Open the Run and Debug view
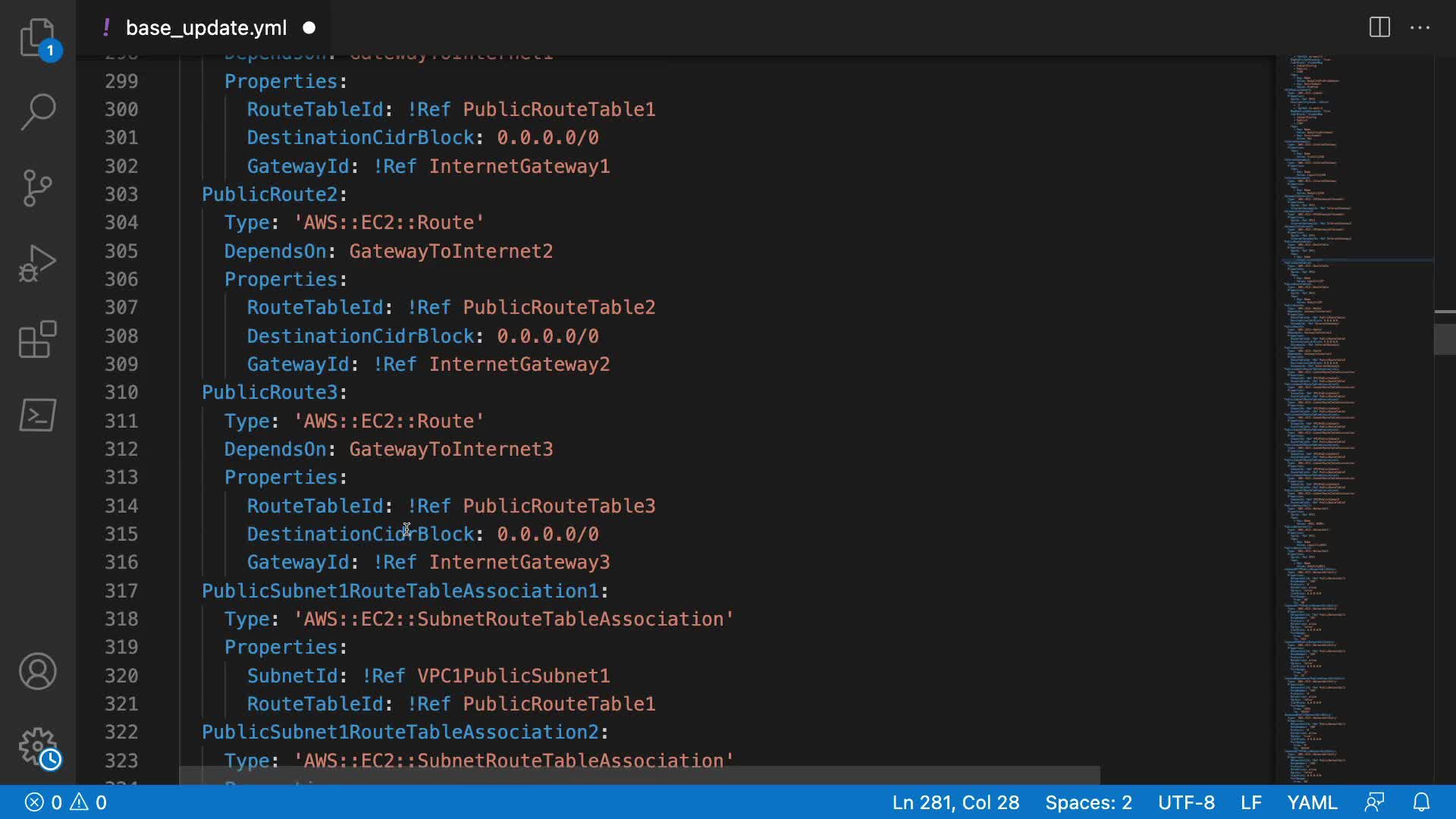Screen dimensions: 1456x819 (37, 263)
